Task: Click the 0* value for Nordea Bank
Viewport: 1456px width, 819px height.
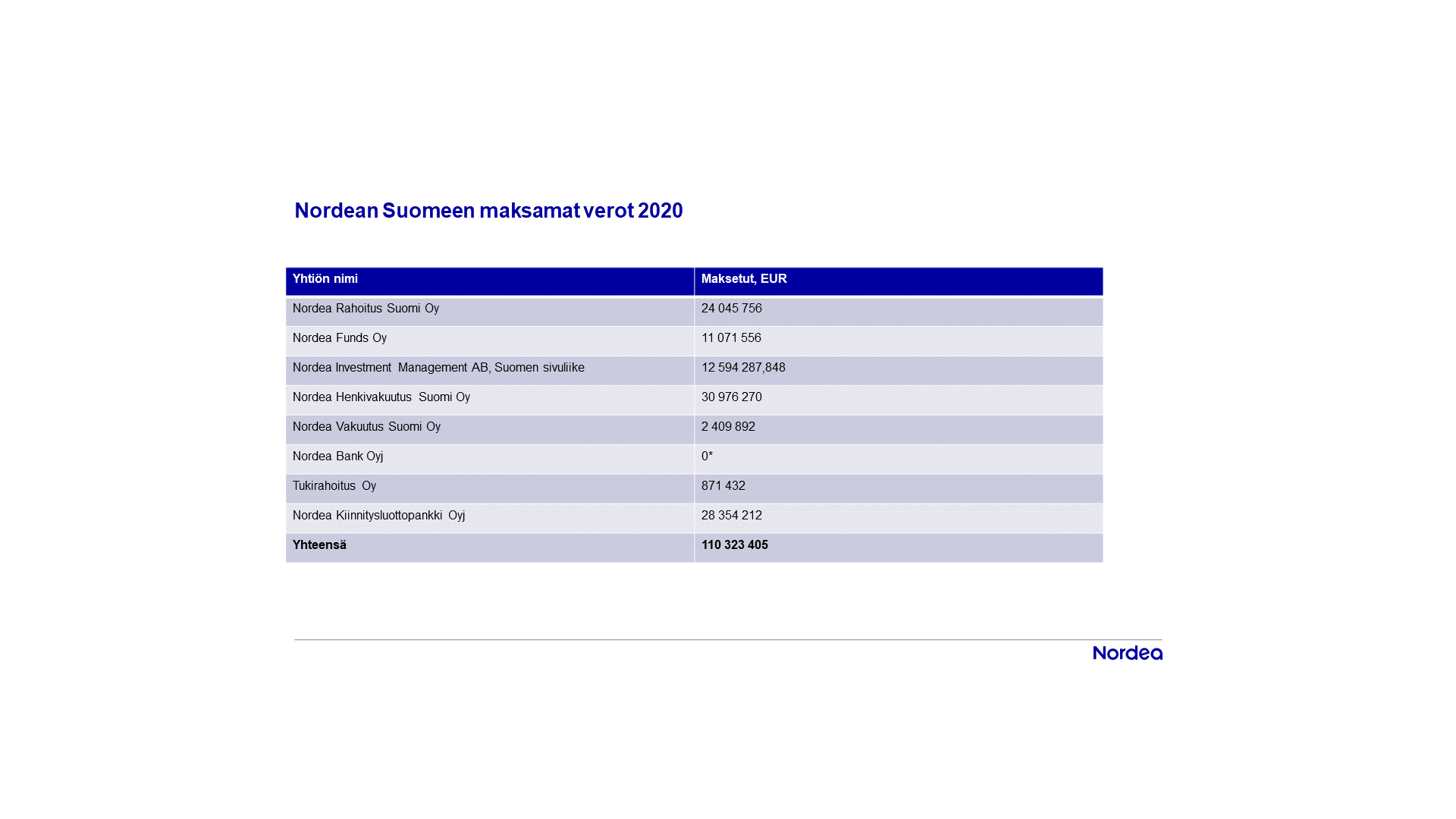Action: [707, 457]
